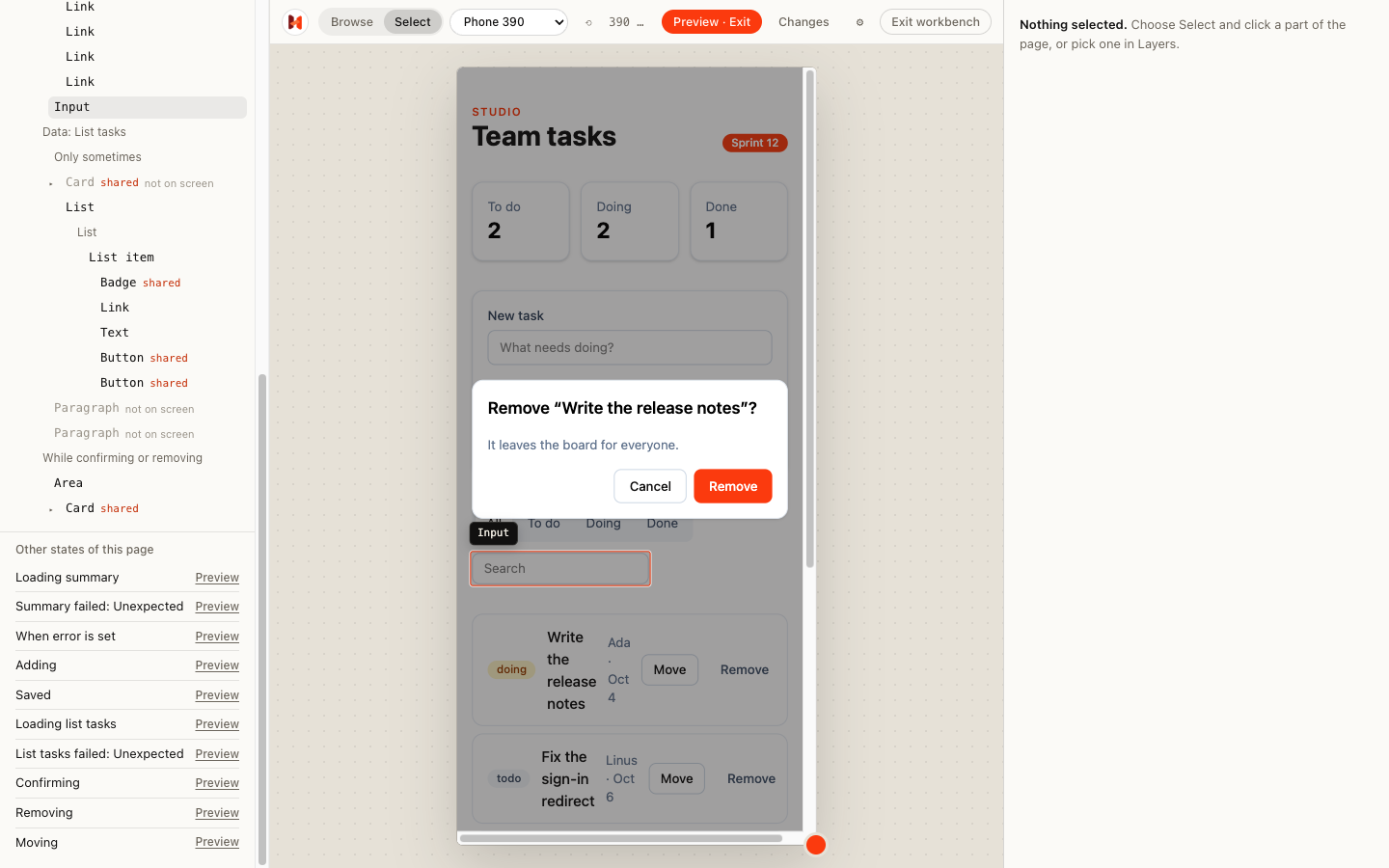Switch to Select mode
The height and width of the screenshot is (868, 1389).
413,22
